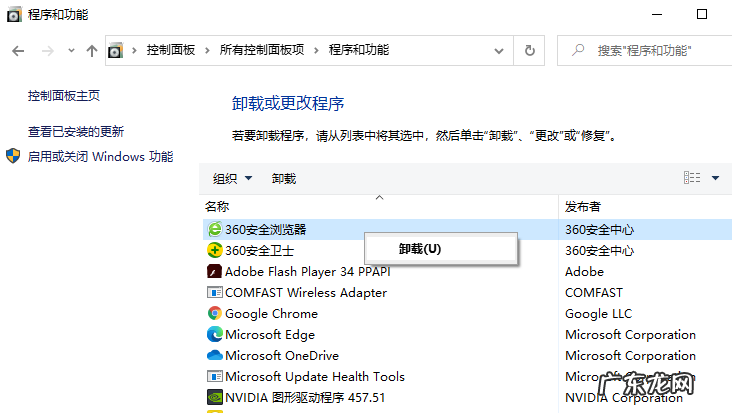
Task: Click Microsoft Corporation publisher for Edge
Action: coord(630,335)
